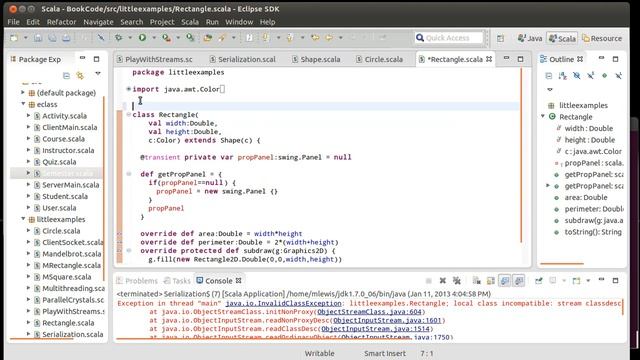Close the Rectangle.scala editor tab
Image resolution: width=640 pixels, height=360 pixels.
(x=489, y=59)
